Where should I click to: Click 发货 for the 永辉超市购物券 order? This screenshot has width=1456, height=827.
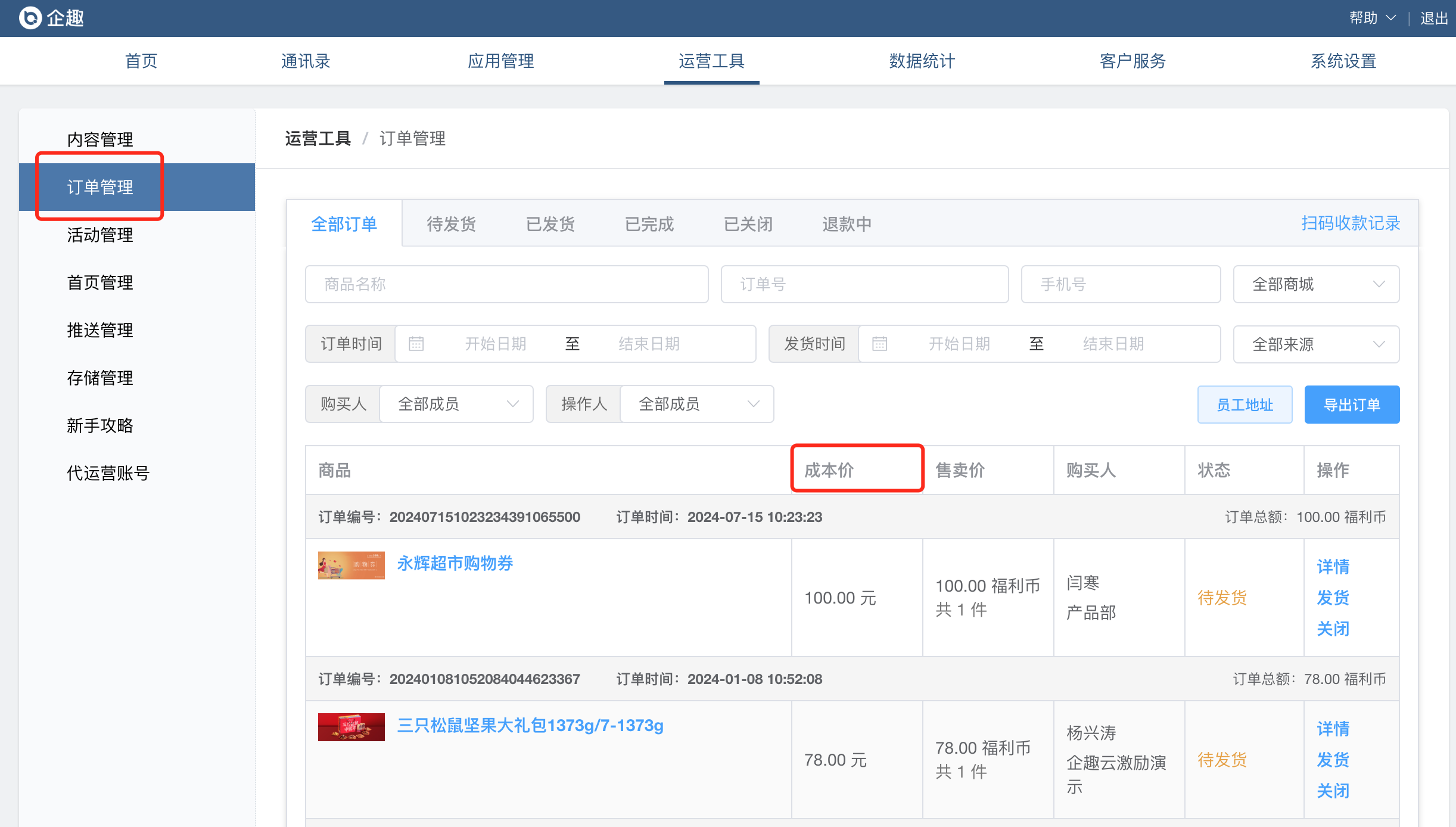point(1333,598)
